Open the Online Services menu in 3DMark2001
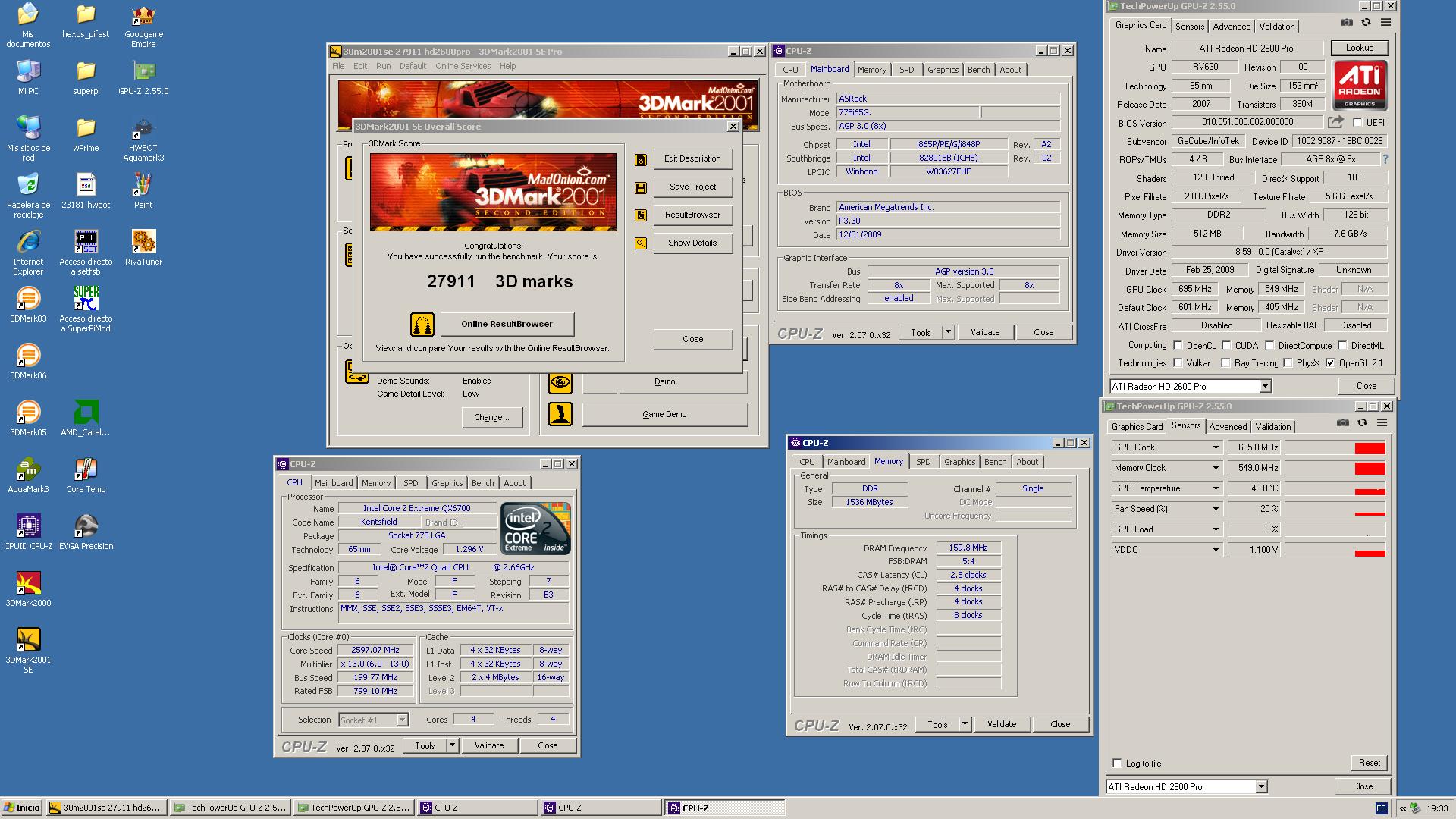Viewport: 1456px width, 819px height. (x=463, y=66)
